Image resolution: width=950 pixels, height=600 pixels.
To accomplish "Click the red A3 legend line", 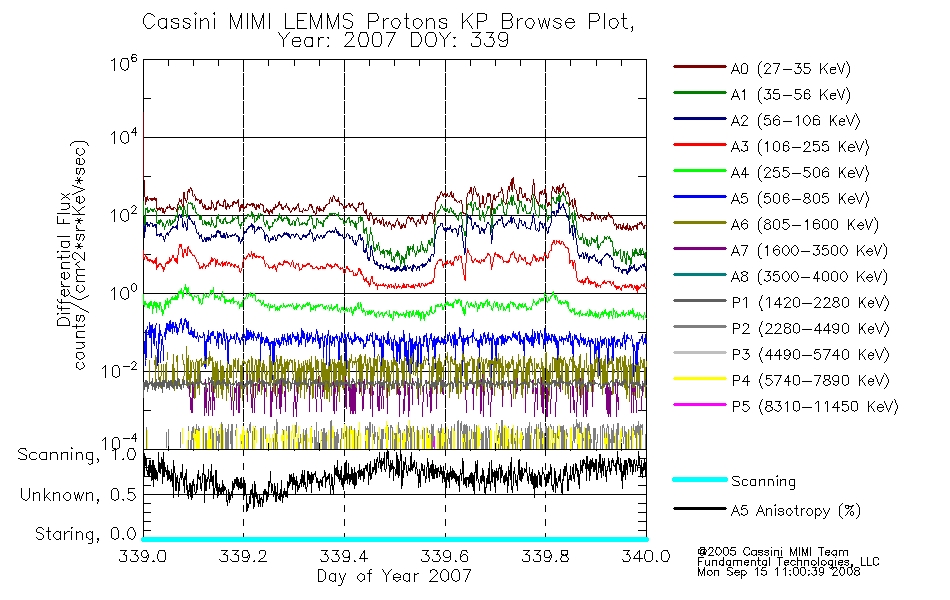I will (699, 144).
